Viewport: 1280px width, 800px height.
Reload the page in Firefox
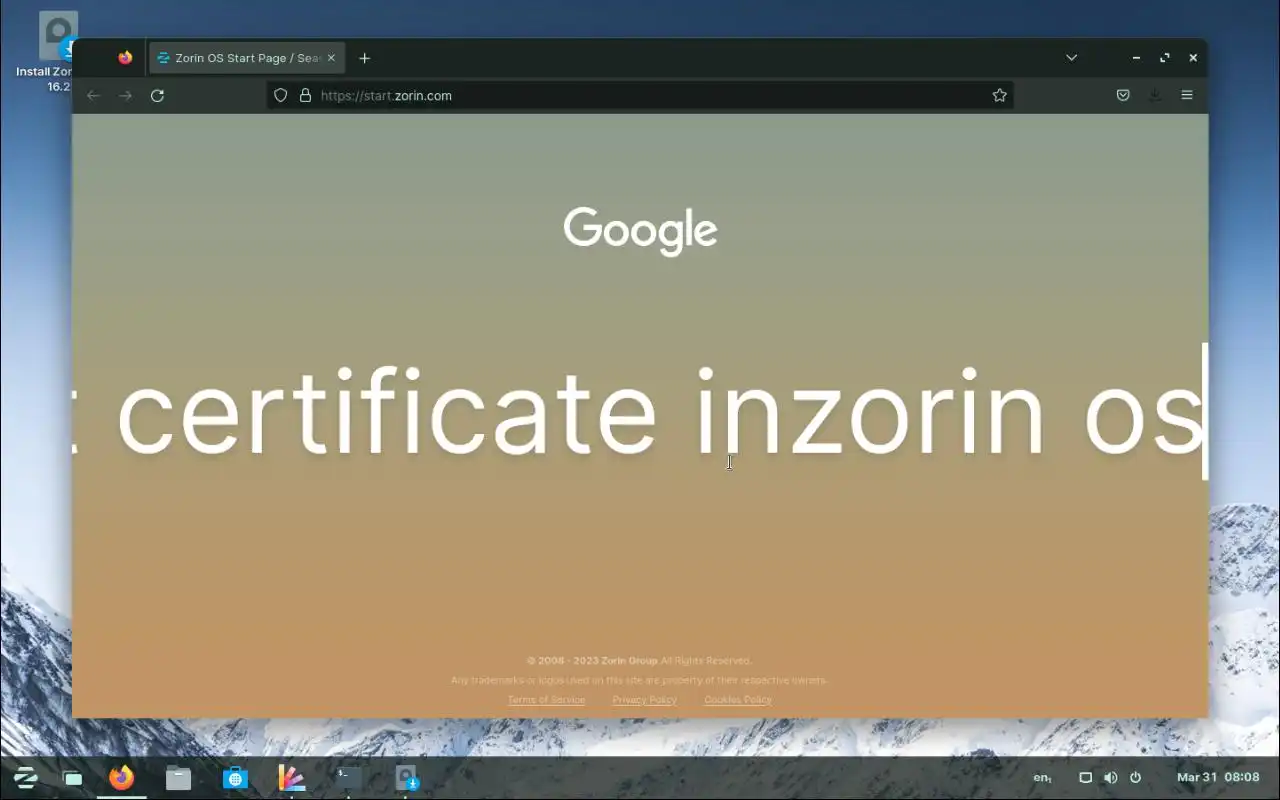157,95
